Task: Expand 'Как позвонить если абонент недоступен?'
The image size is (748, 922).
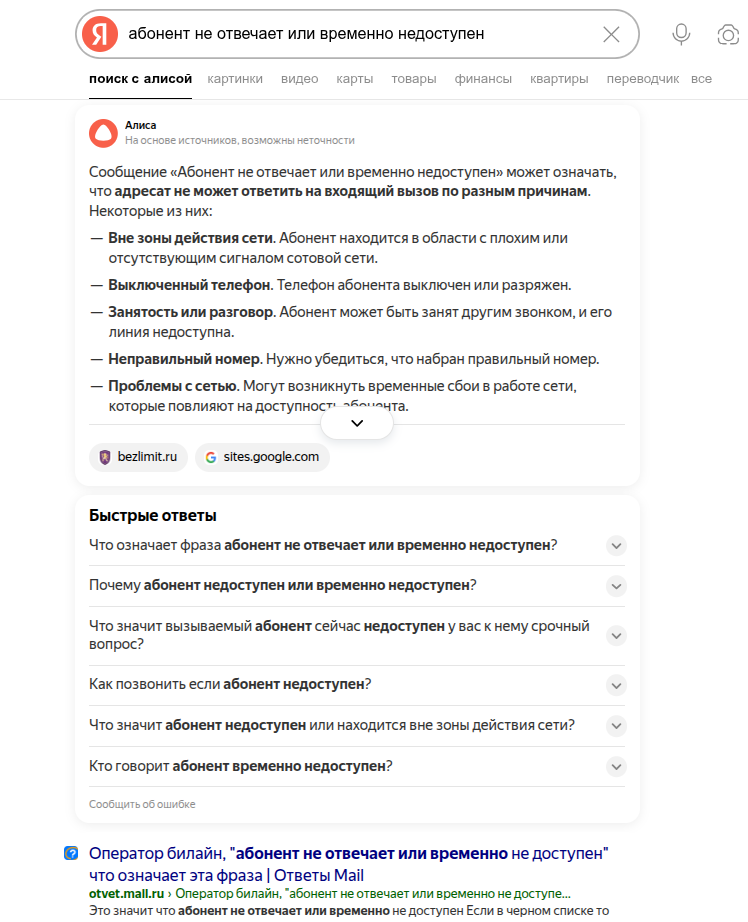Action: [x=617, y=686]
